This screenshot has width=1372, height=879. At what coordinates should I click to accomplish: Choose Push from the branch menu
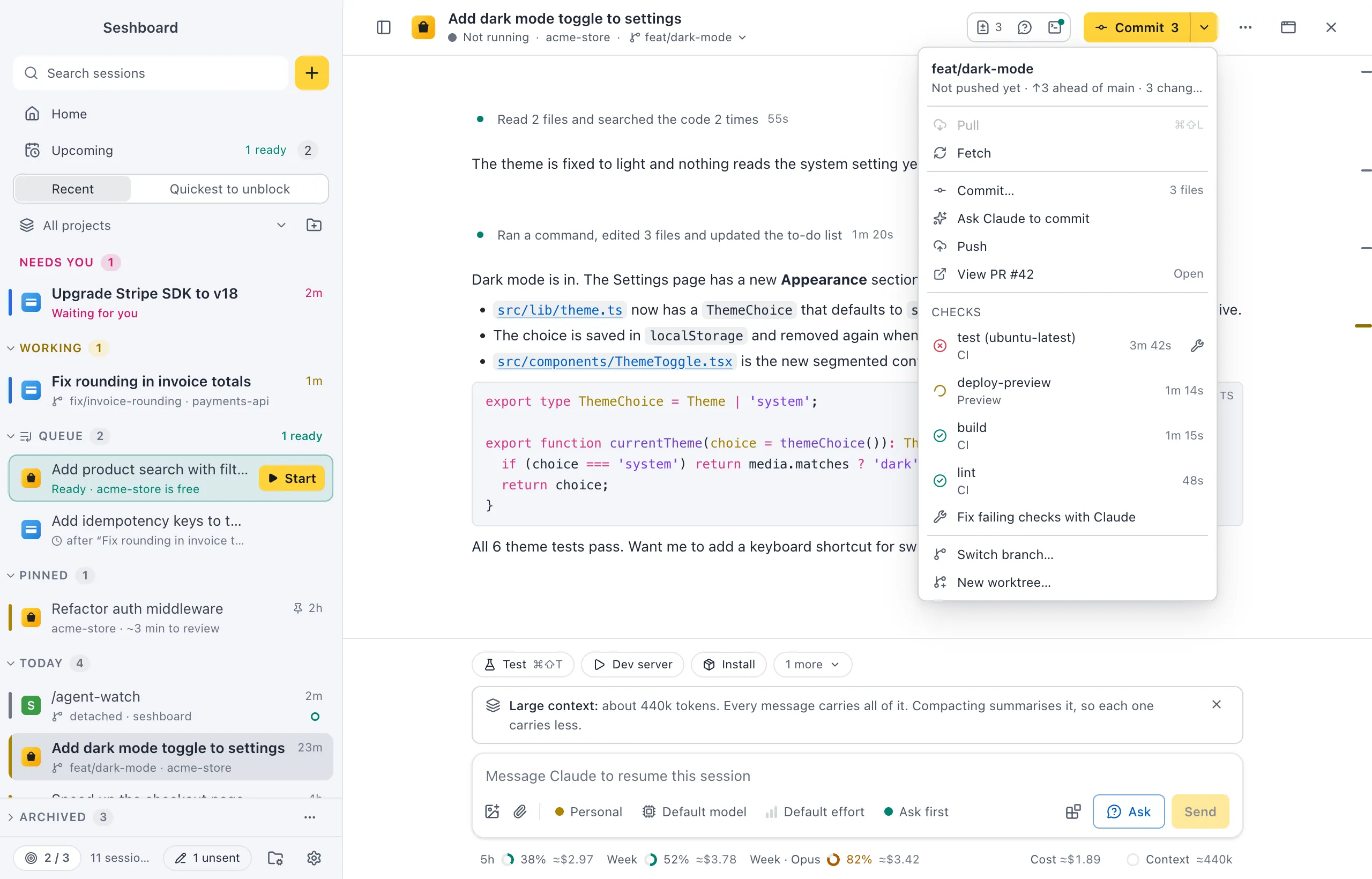1067,246
